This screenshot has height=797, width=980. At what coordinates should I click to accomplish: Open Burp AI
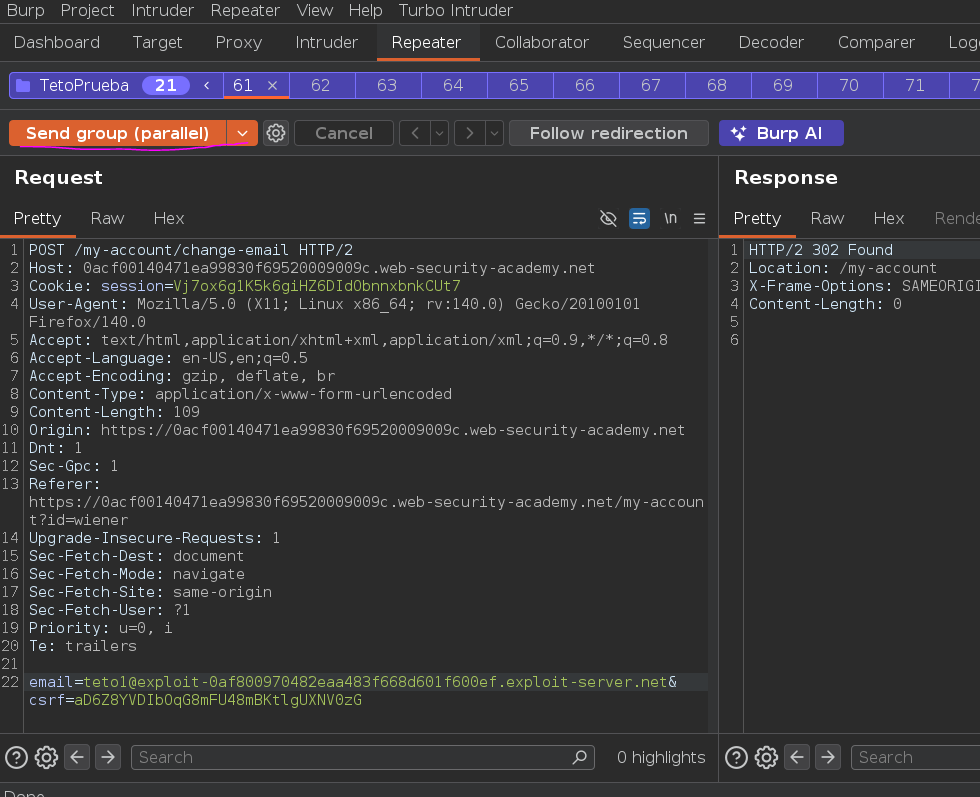tap(781, 133)
